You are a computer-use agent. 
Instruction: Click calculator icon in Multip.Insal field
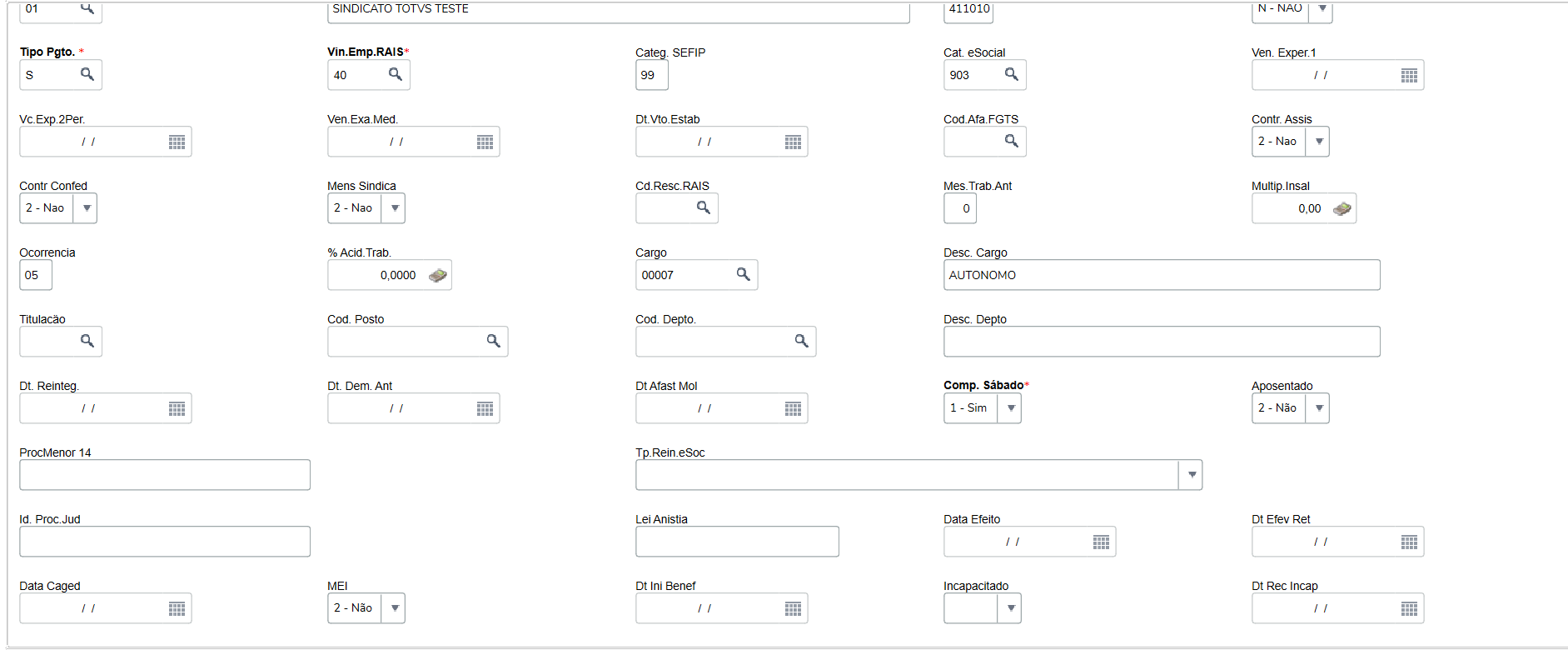1342,208
